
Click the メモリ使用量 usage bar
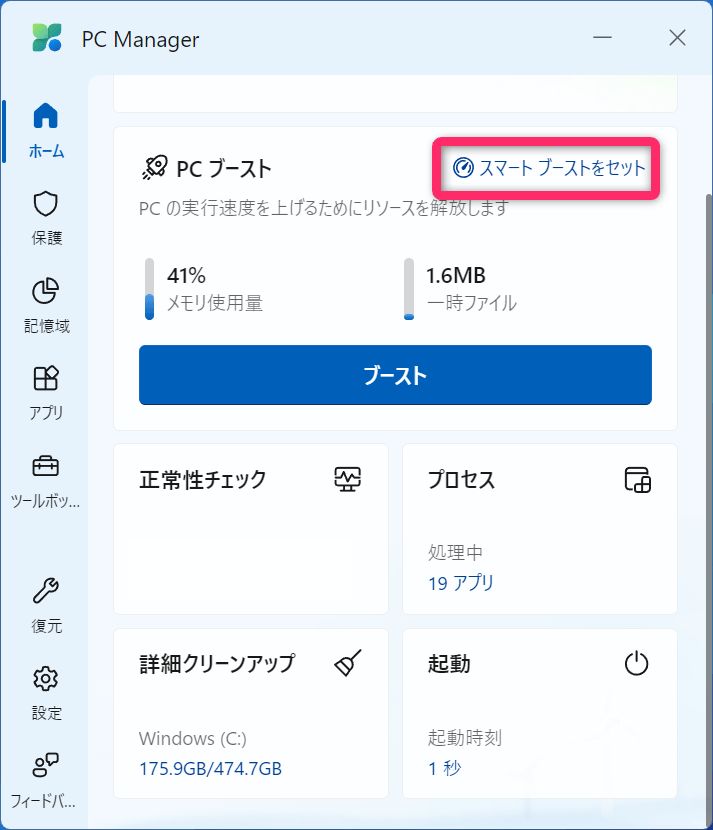pyautogui.click(x=149, y=289)
